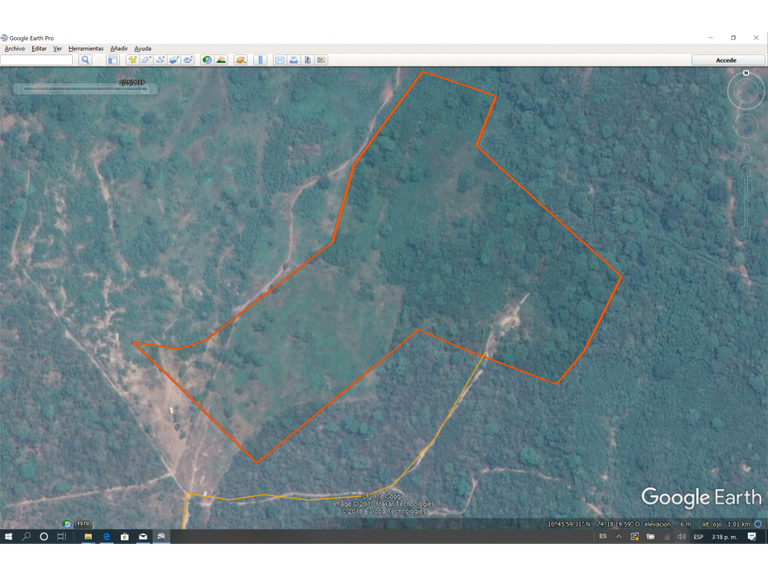This screenshot has height=576, width=768.
Task: Toggle historical imagery clock button
Action: coord(207,60)
